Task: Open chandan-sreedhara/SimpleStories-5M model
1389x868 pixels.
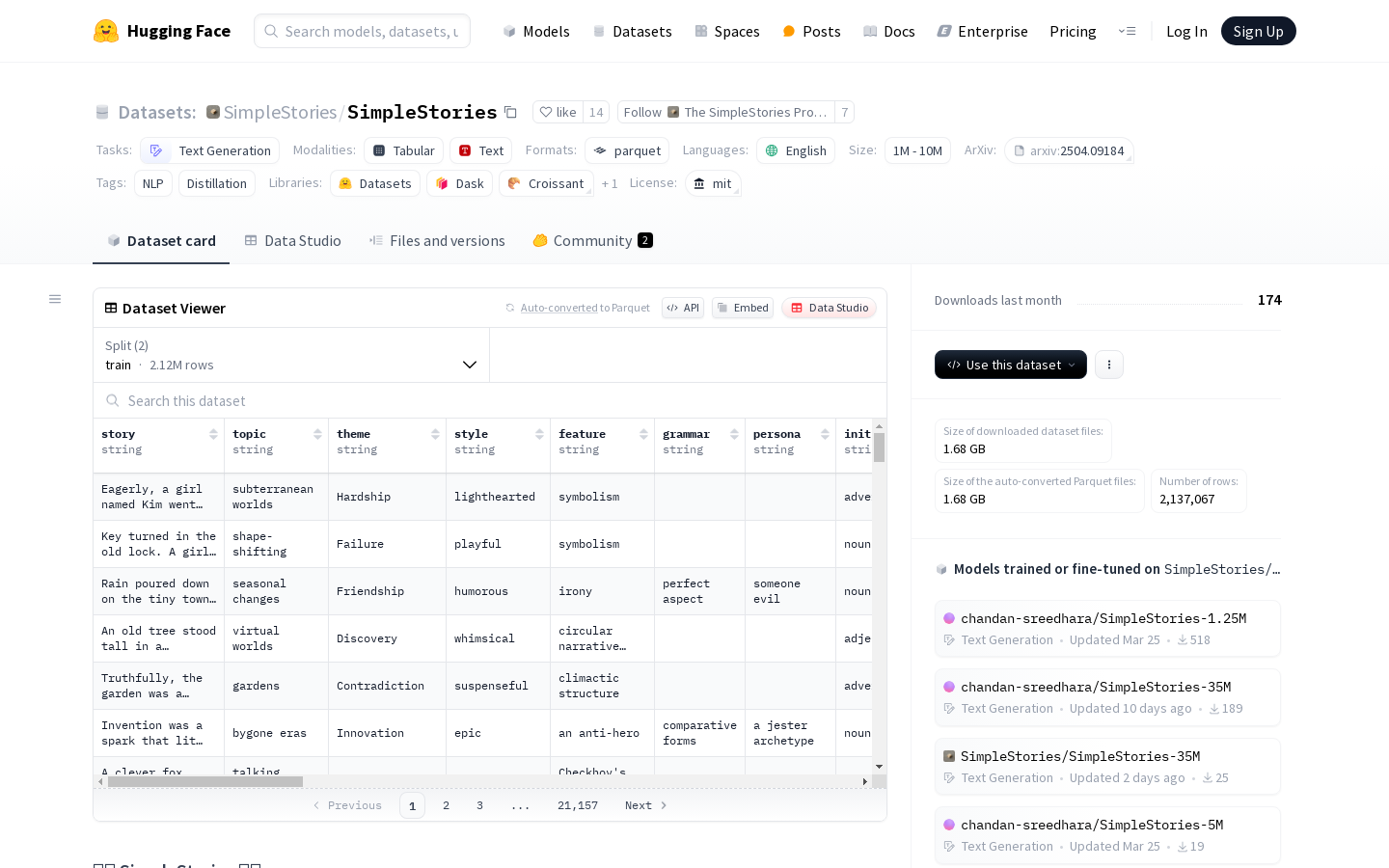Action: 1107,835
